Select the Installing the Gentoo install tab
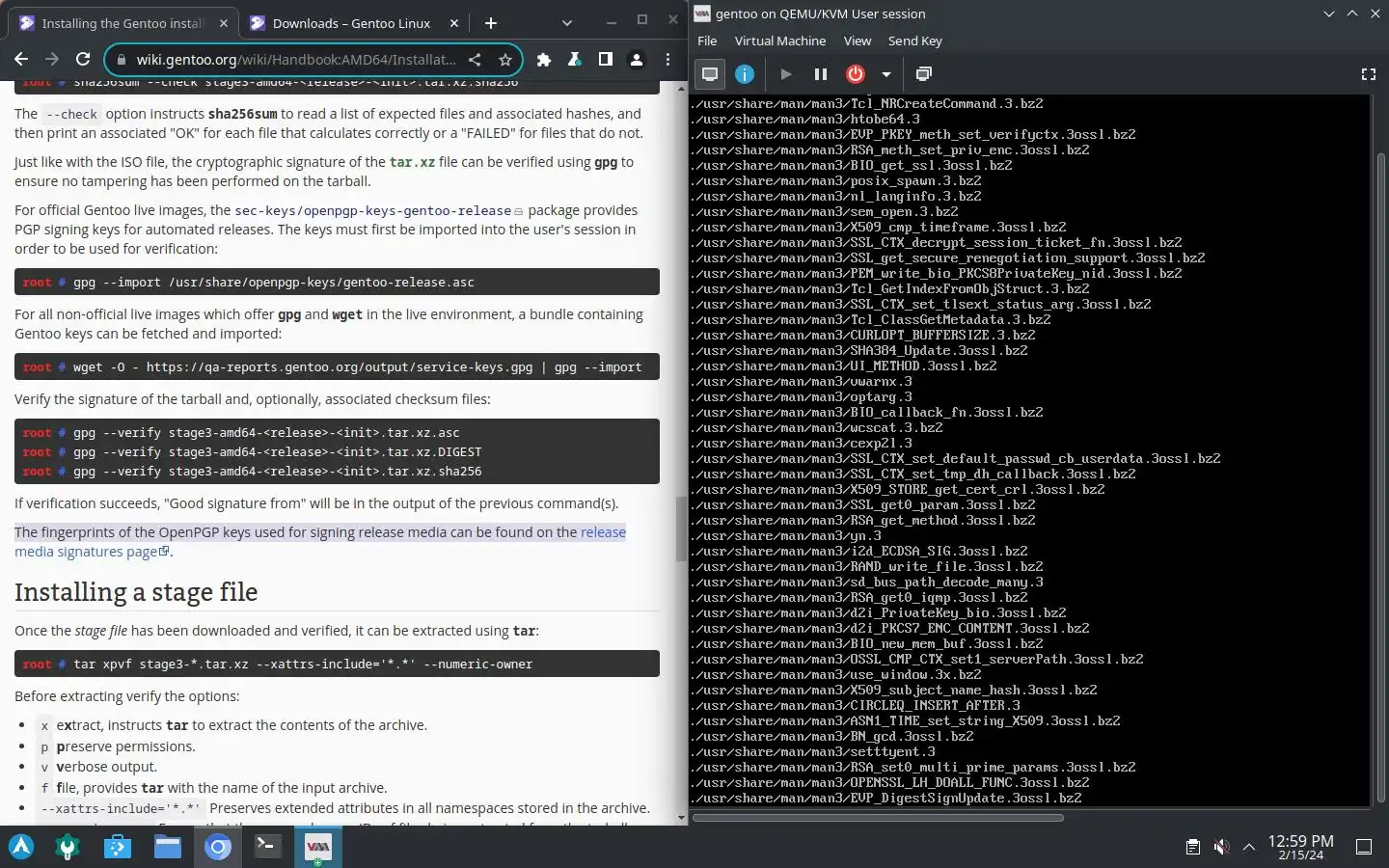The image size is (1389, 868). [x=123, y=23]
